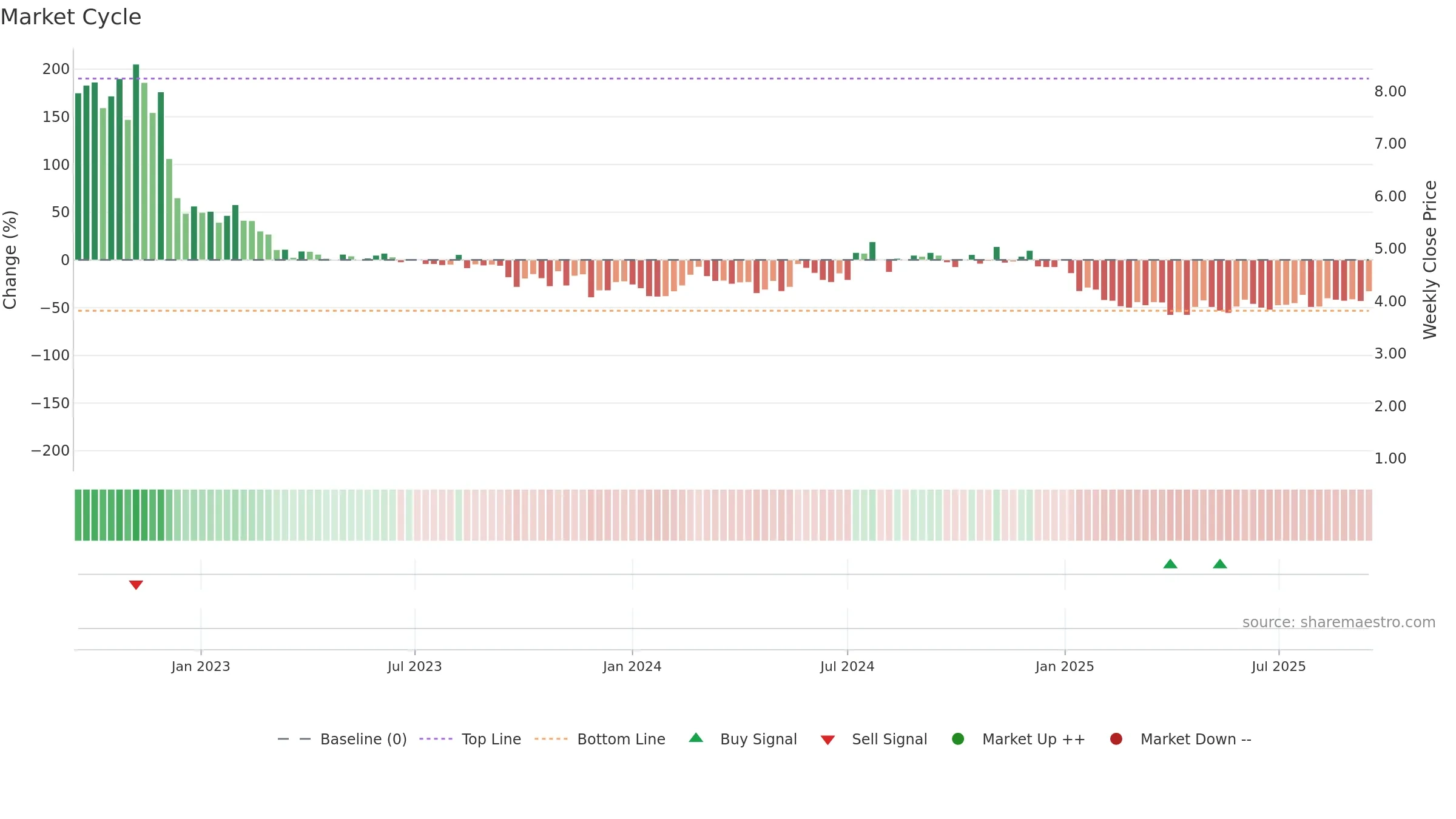The height and width of the screenshot is (819, 1456).
Task: Click the Jul 2025 axis label
Action: [1279, 667]
